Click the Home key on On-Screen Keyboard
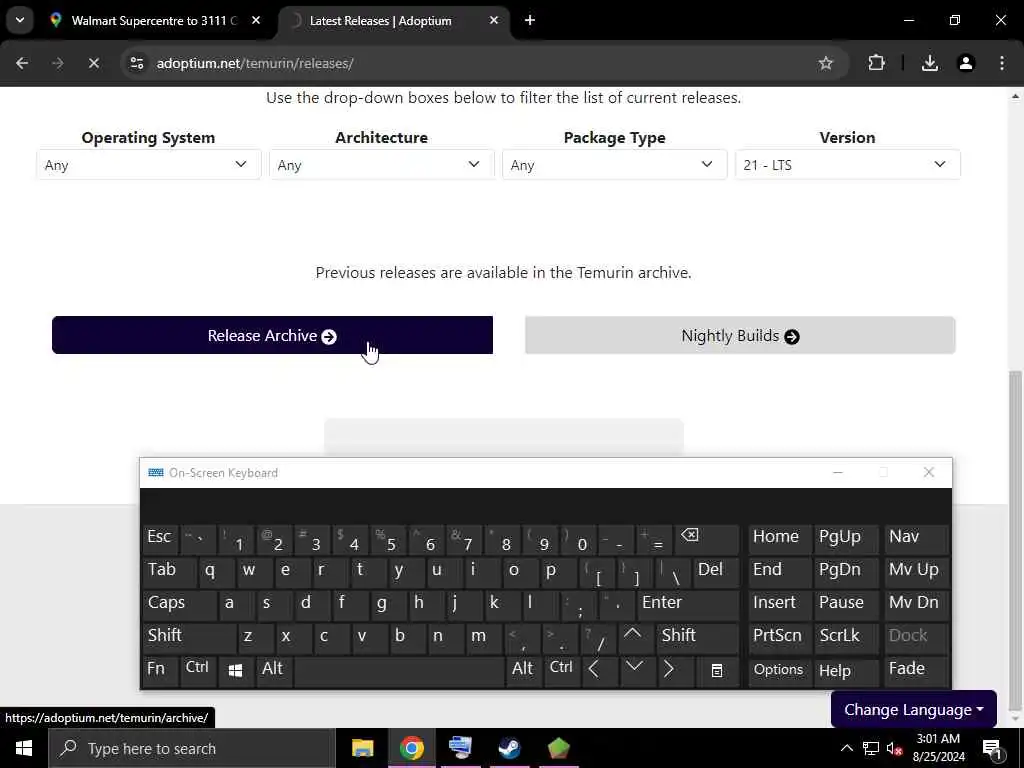Image resolution: width=1024 pixels, height=768 pixels. [x=779, y=538]
